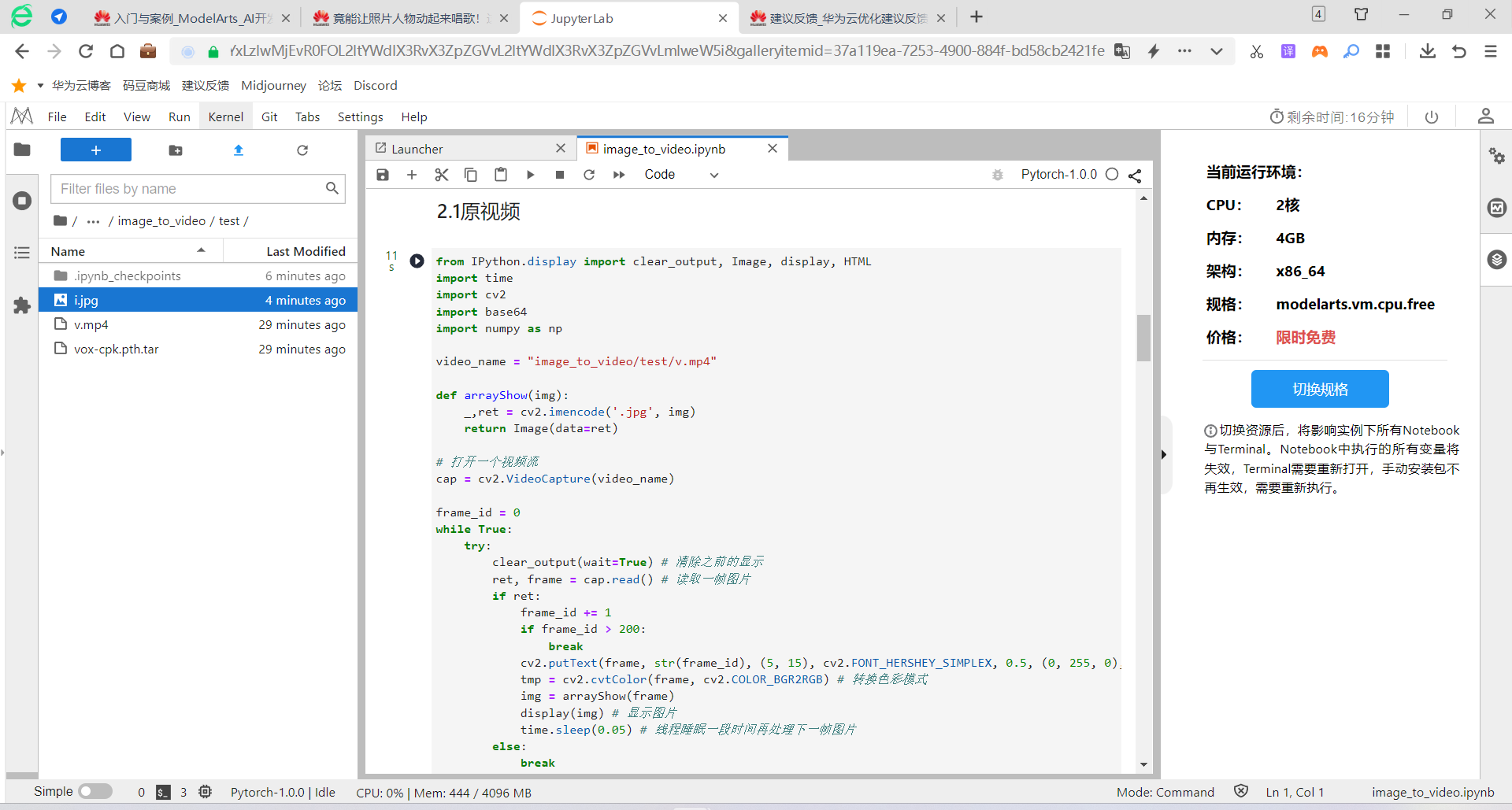Switch to the Launcher tab
1512x810 pixels.
417,149
